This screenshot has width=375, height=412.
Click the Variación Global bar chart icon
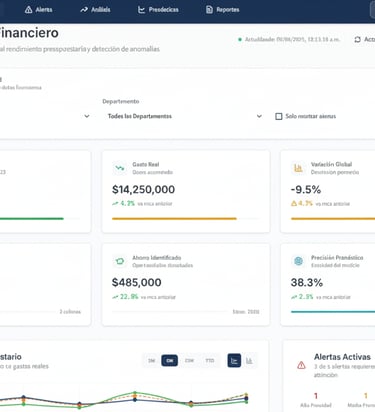tap(298, 168)
